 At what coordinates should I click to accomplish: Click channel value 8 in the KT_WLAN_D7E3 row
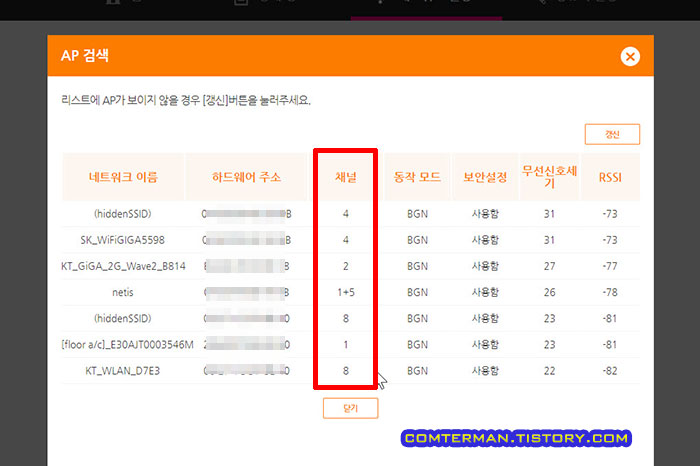[x=346, y=371]
